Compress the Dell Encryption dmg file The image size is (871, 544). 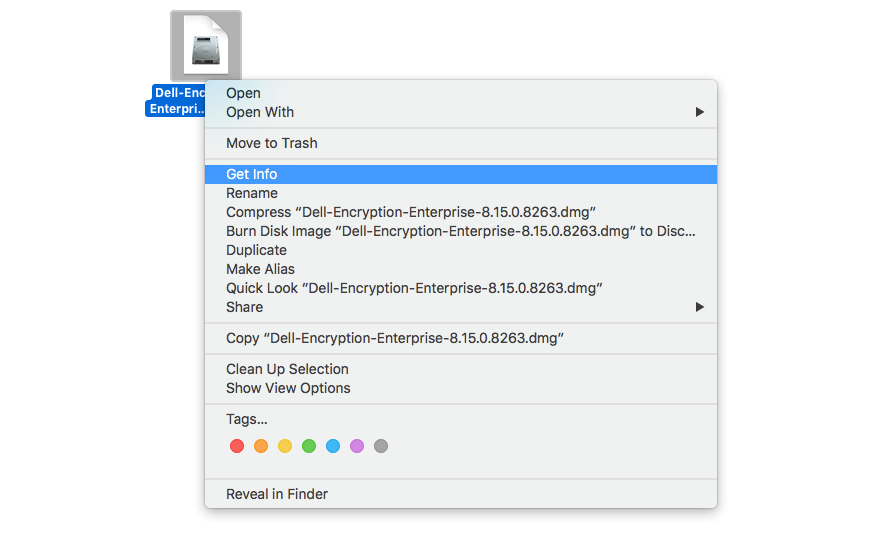point(411,212)
